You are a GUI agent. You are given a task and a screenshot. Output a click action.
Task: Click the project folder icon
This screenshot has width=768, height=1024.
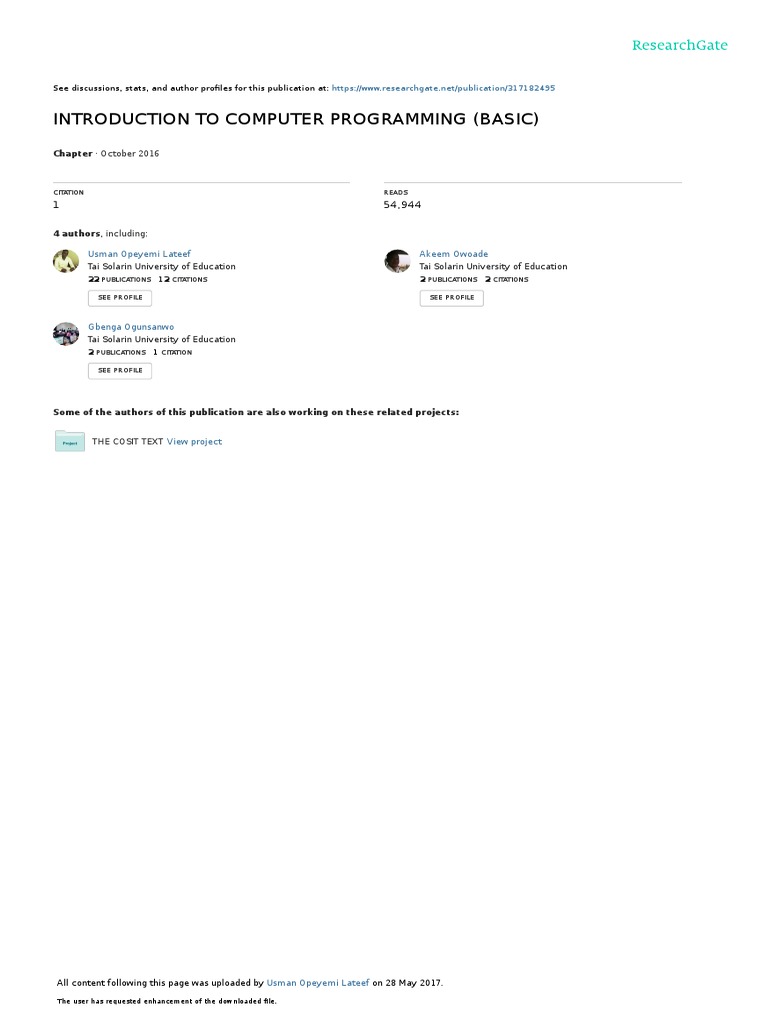coord(70,441)
